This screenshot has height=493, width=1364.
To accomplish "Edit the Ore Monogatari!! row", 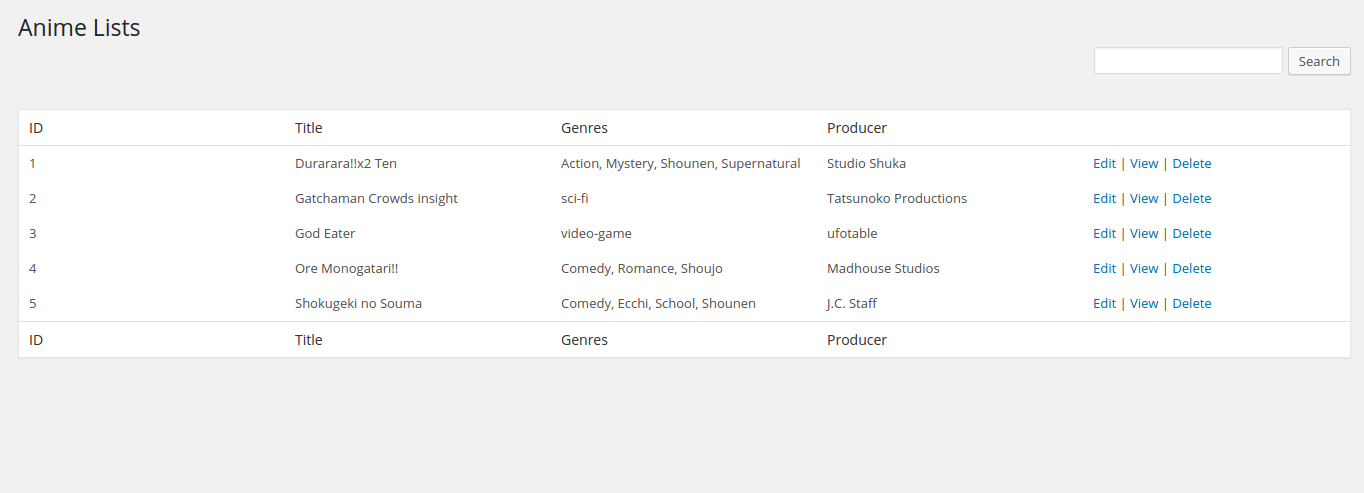I will pos(1104,269).
